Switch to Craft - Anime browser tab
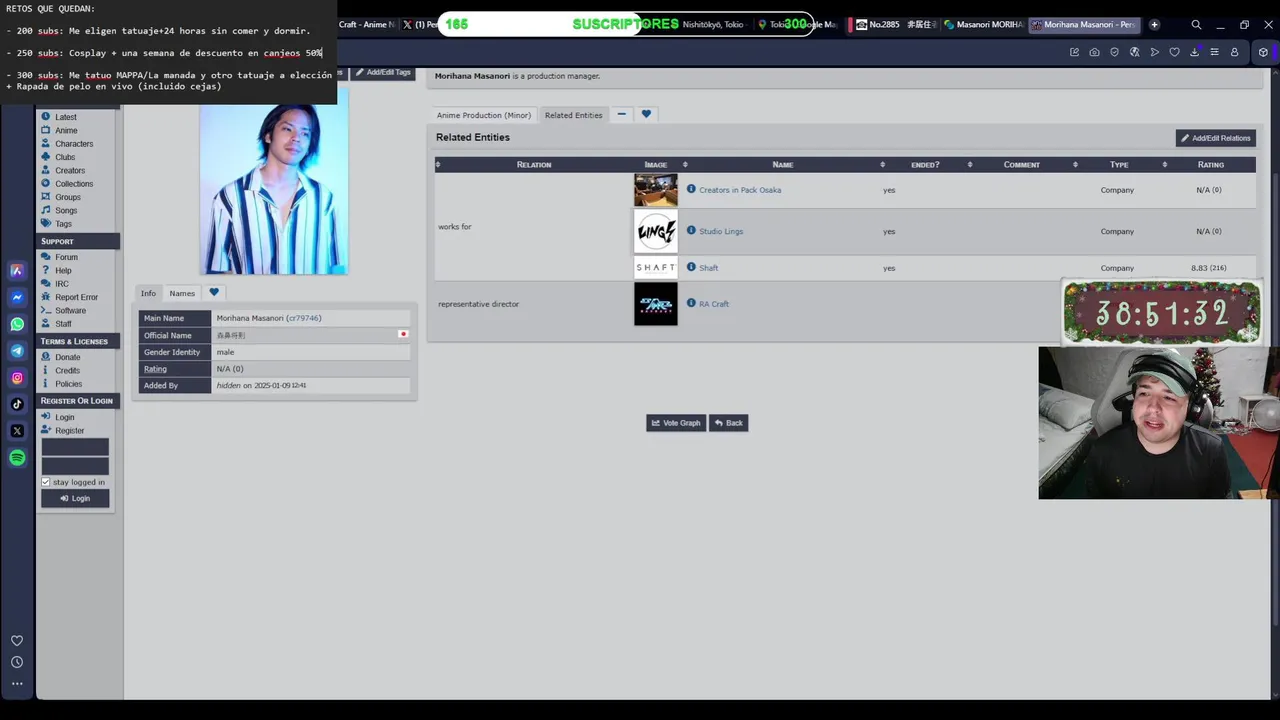 point(365,24)
